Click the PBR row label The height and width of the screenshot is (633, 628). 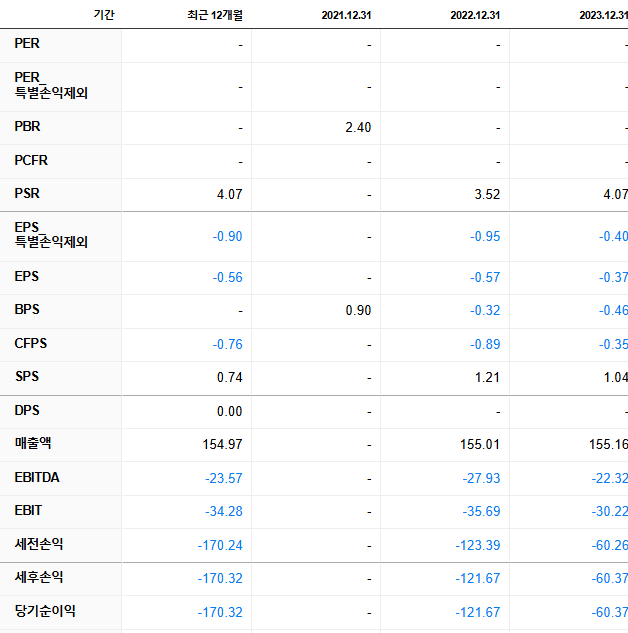coord(27,127)
